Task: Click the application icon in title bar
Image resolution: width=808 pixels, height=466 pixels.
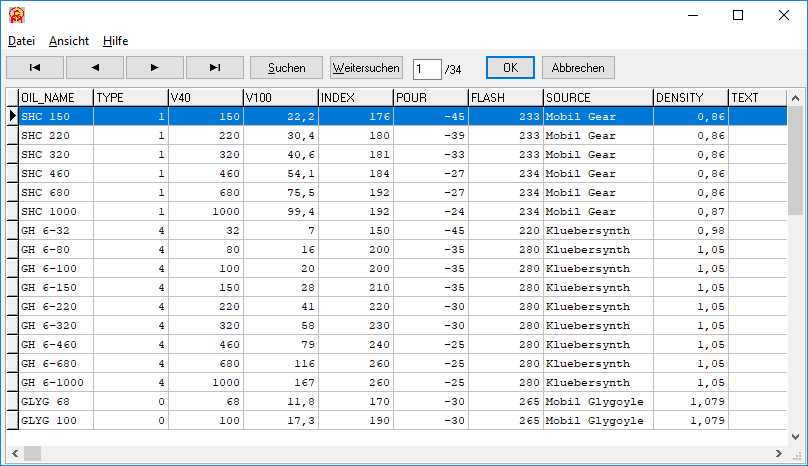Action: click(x=17, y=16)
